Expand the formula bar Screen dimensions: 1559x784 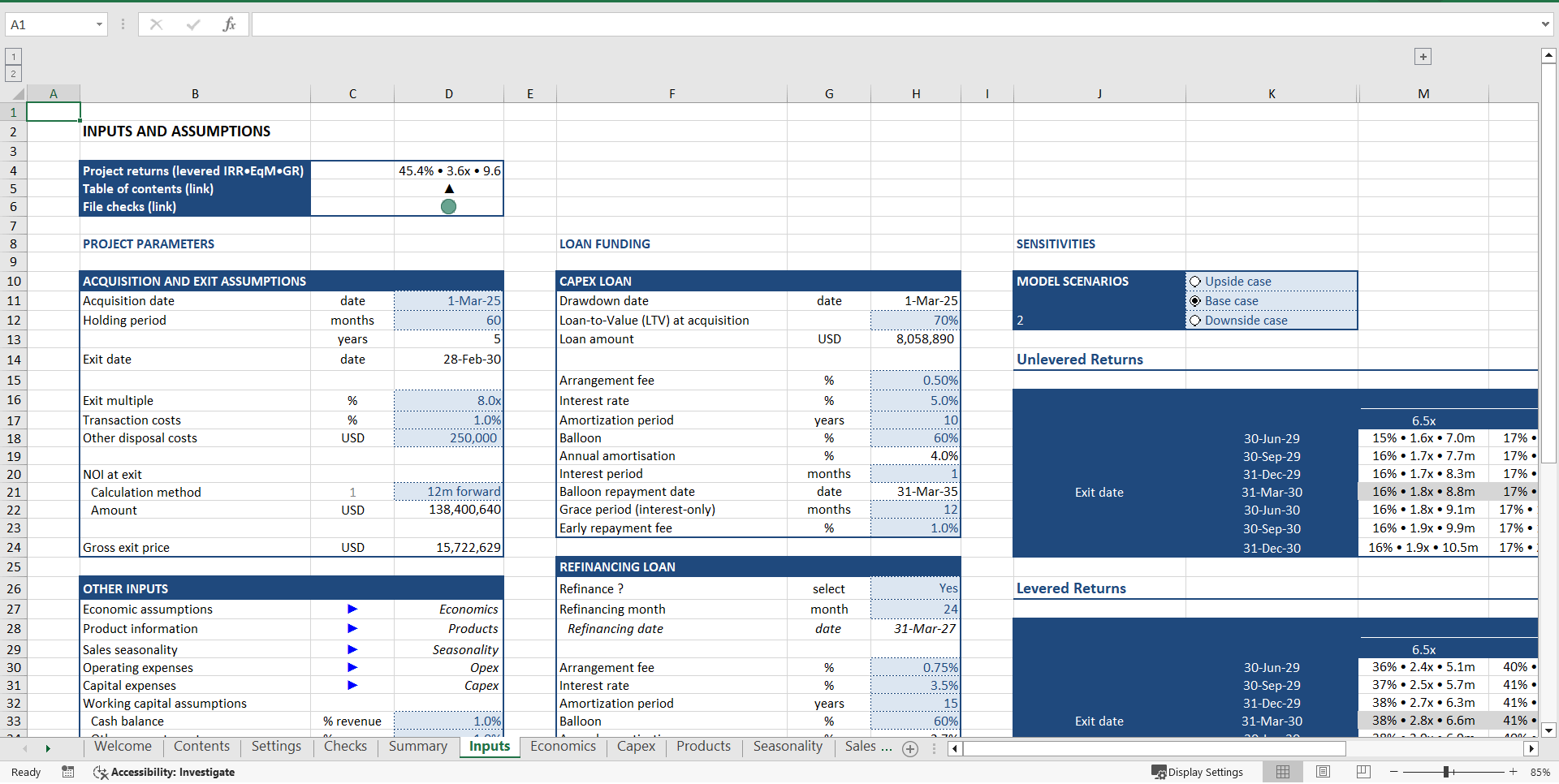(1544, 24)
